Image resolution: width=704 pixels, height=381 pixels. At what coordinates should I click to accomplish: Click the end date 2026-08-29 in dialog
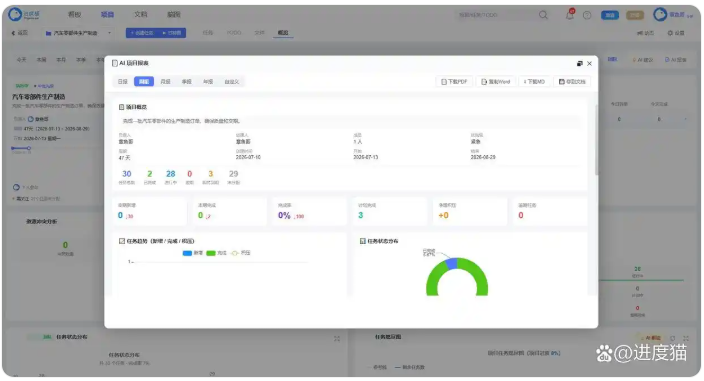tap(483, 158)
